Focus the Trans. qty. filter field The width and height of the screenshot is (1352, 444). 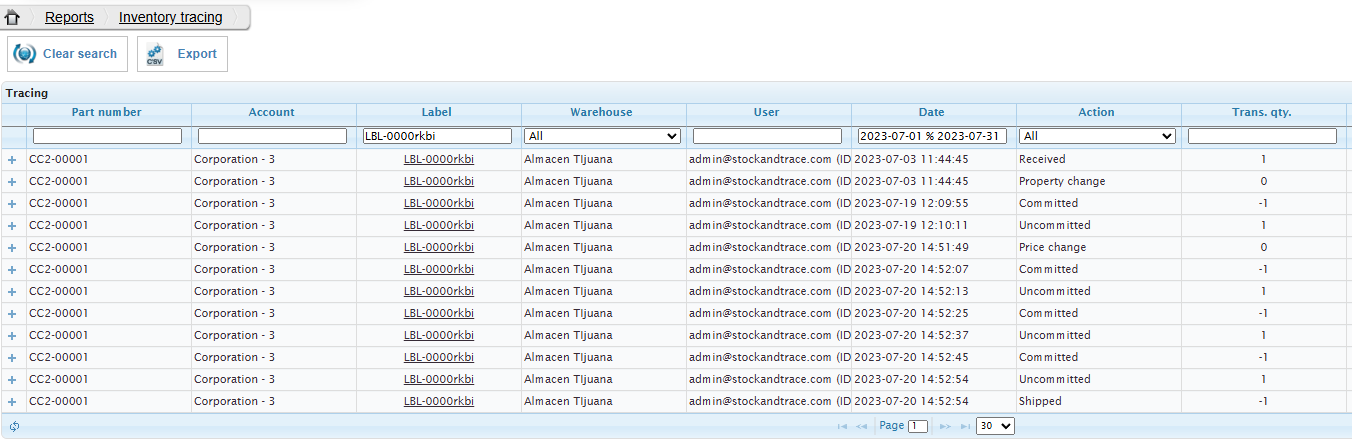pyautogui.click(x=1263, y=136)
